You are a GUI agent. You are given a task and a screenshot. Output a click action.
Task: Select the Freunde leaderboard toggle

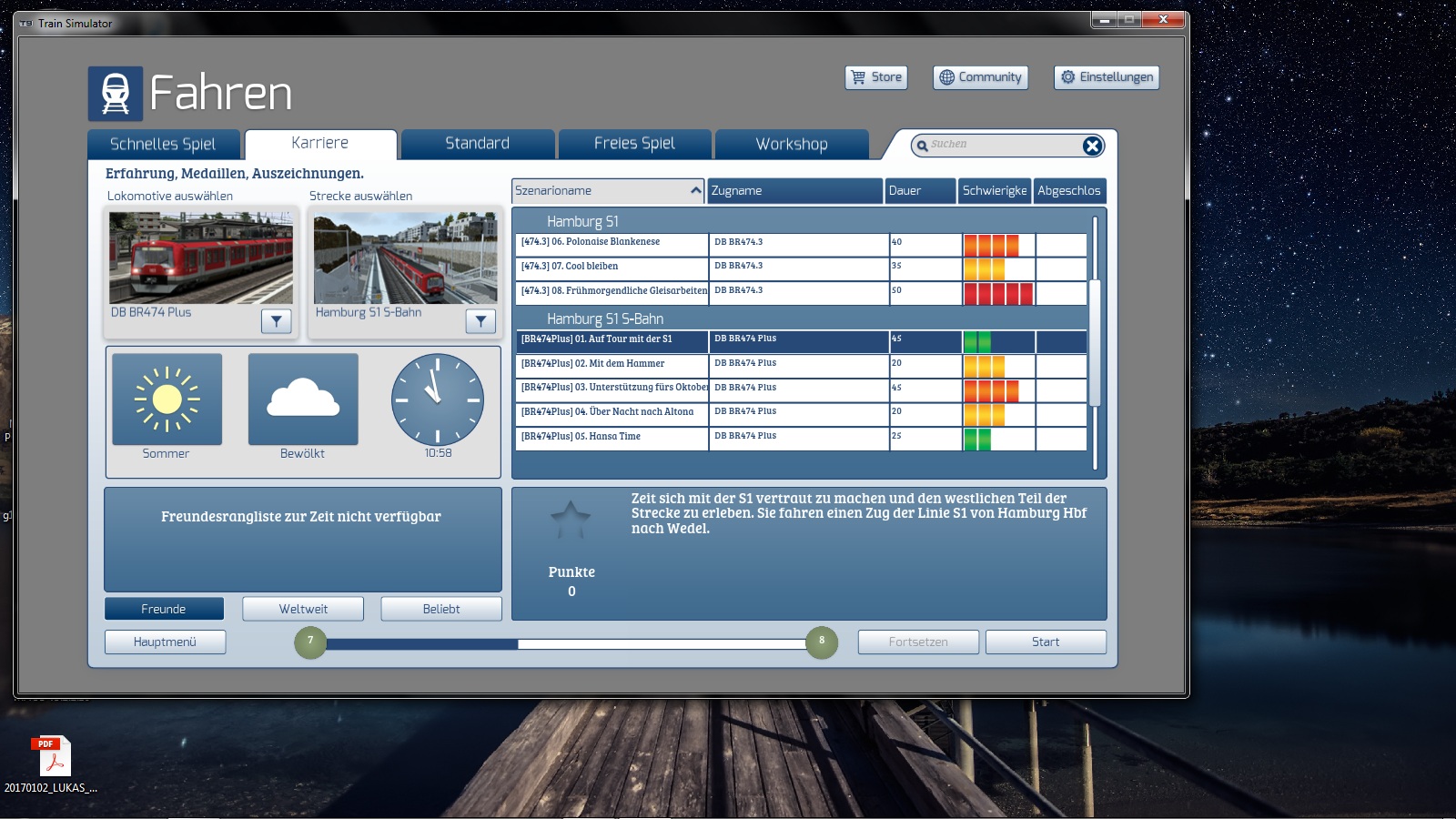coord(164,609)
